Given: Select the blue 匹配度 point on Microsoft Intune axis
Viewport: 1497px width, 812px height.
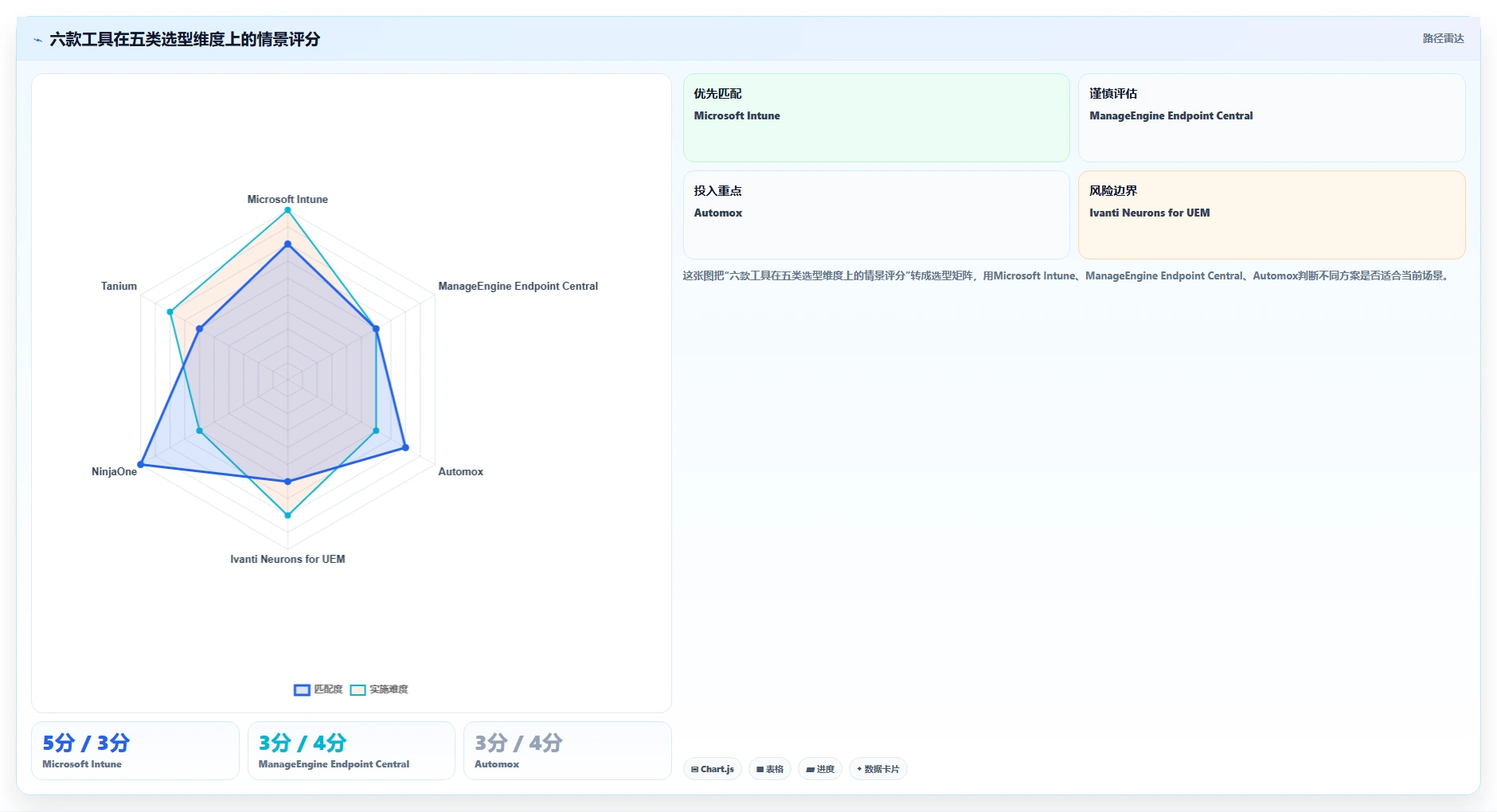Looking at the screenshot, I should [287, 244].
